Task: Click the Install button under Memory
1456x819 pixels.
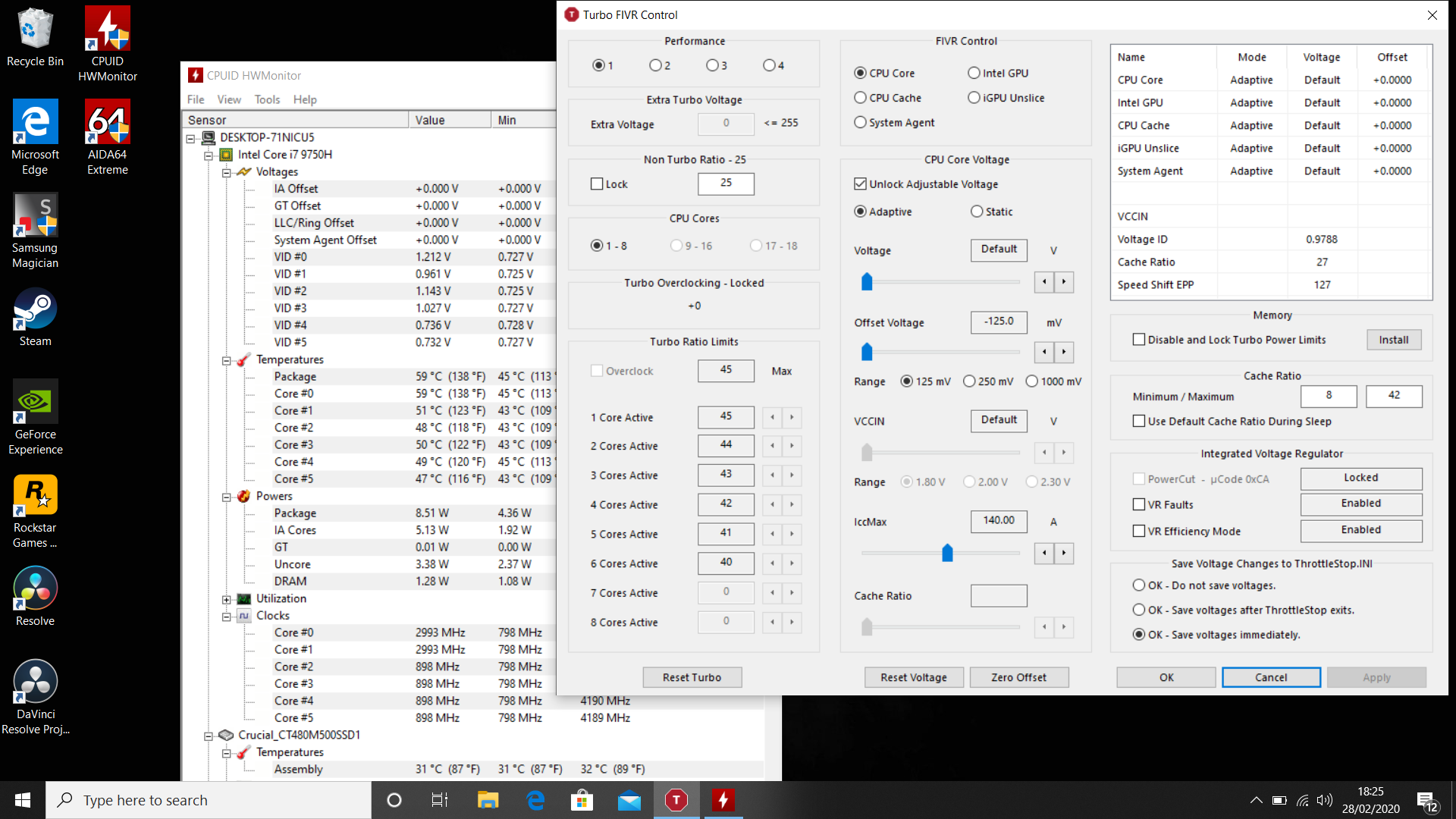Action: [1394, 340]
